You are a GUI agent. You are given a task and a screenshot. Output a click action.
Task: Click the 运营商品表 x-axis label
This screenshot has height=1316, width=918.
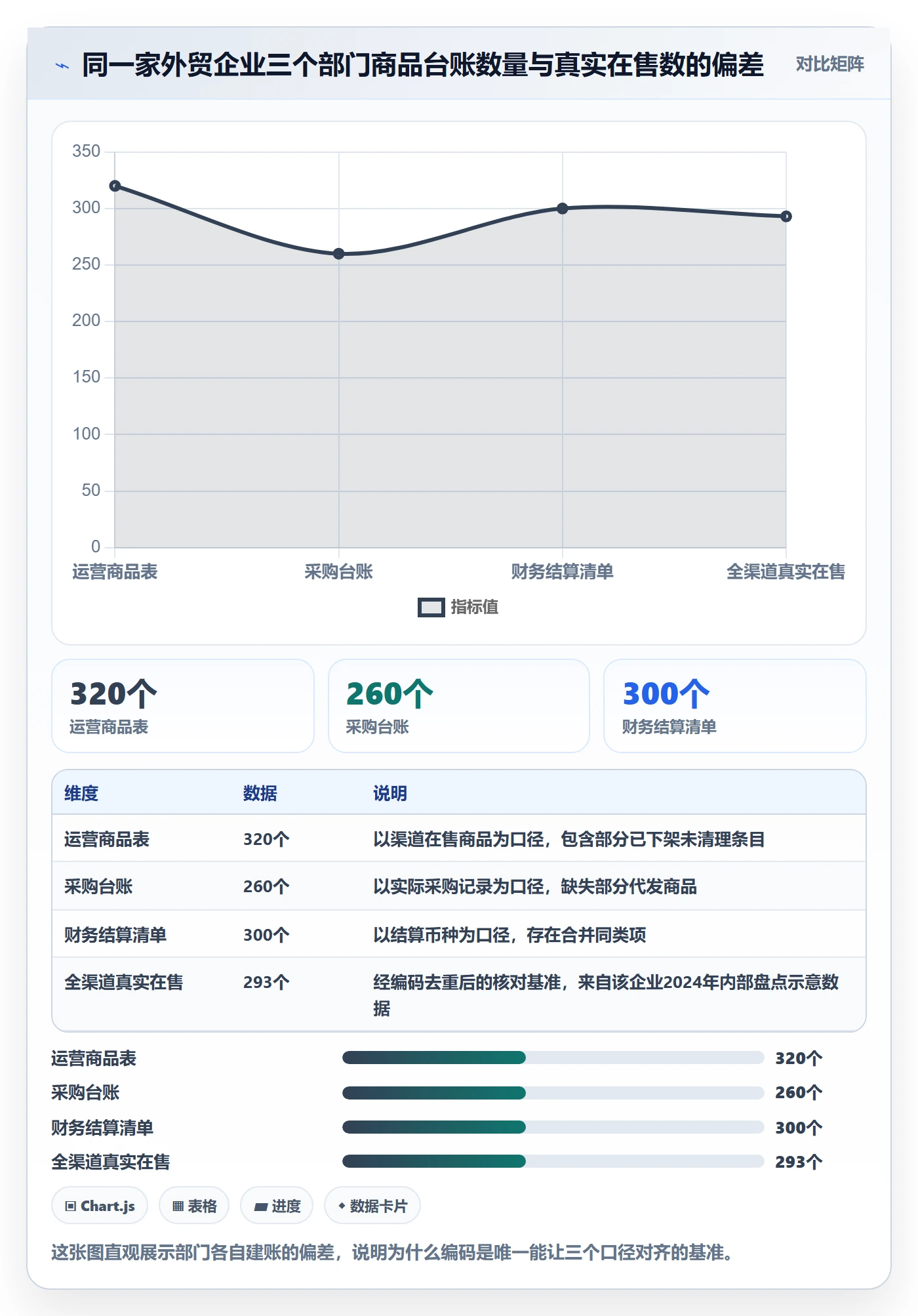(x=115, y=572)
